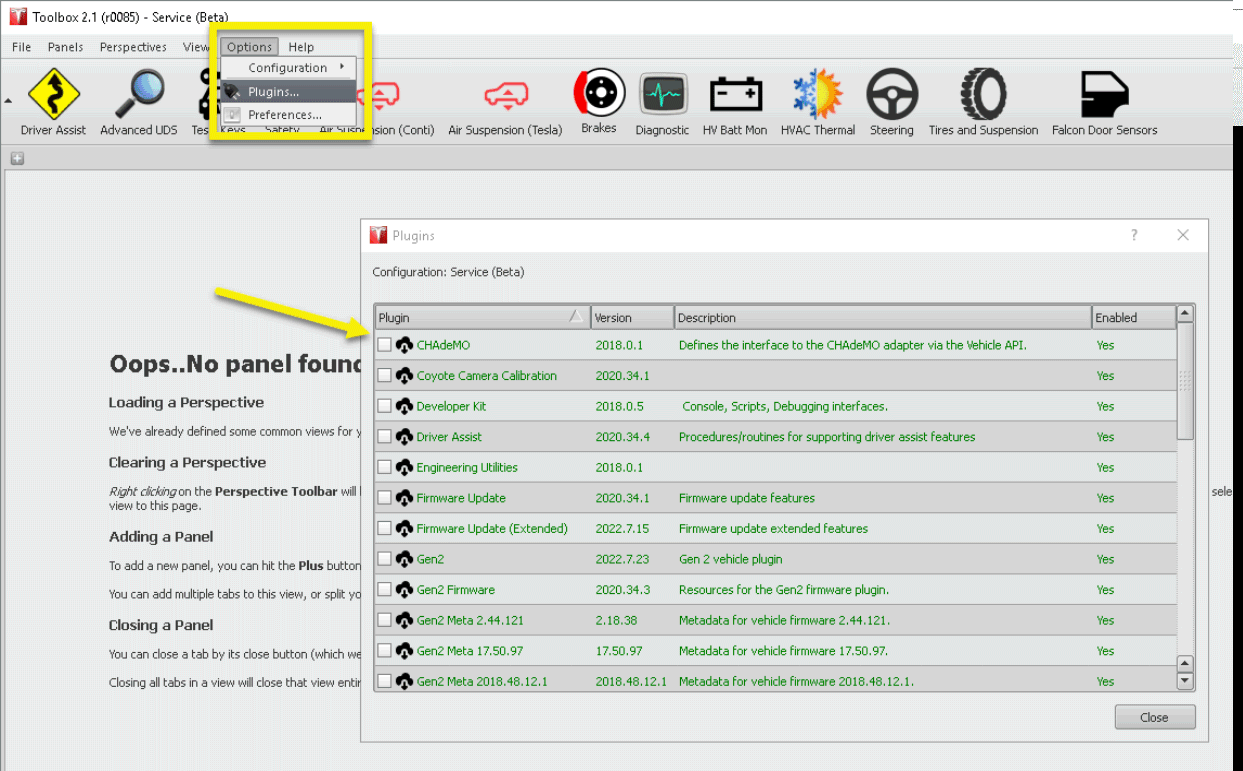Sort by the Plugin column header
Viewport: 1243px width, 771px height.
coord(482,318)
